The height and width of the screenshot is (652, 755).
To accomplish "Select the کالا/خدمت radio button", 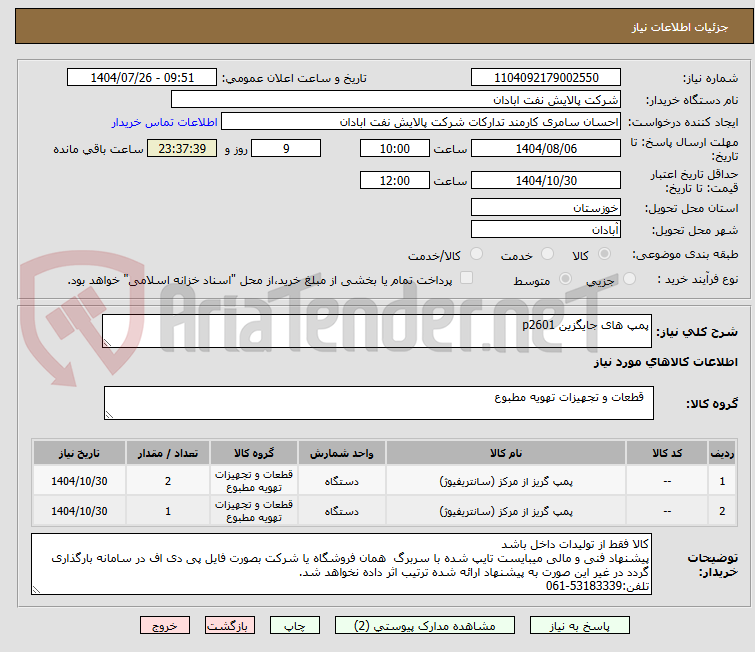I will 476,254.
